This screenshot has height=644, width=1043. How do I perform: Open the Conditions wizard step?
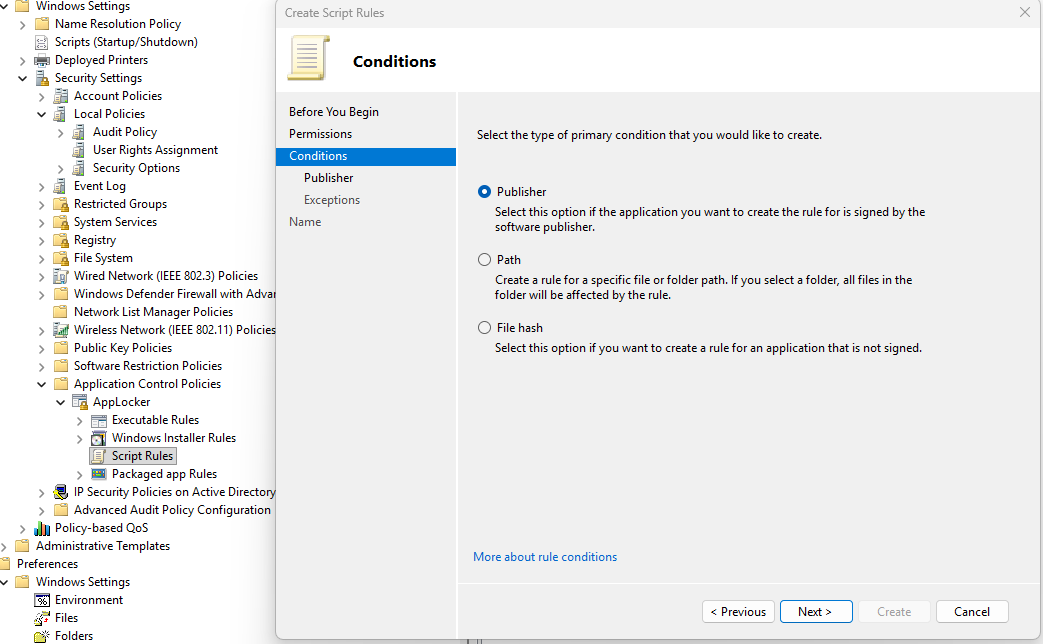pyautogui.click(x=366, y=156)
